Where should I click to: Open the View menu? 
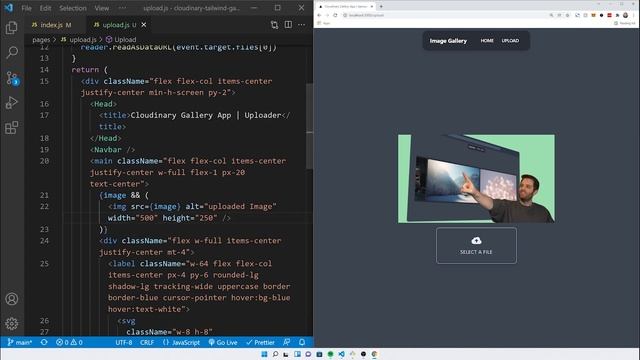(x=102, y=8)
